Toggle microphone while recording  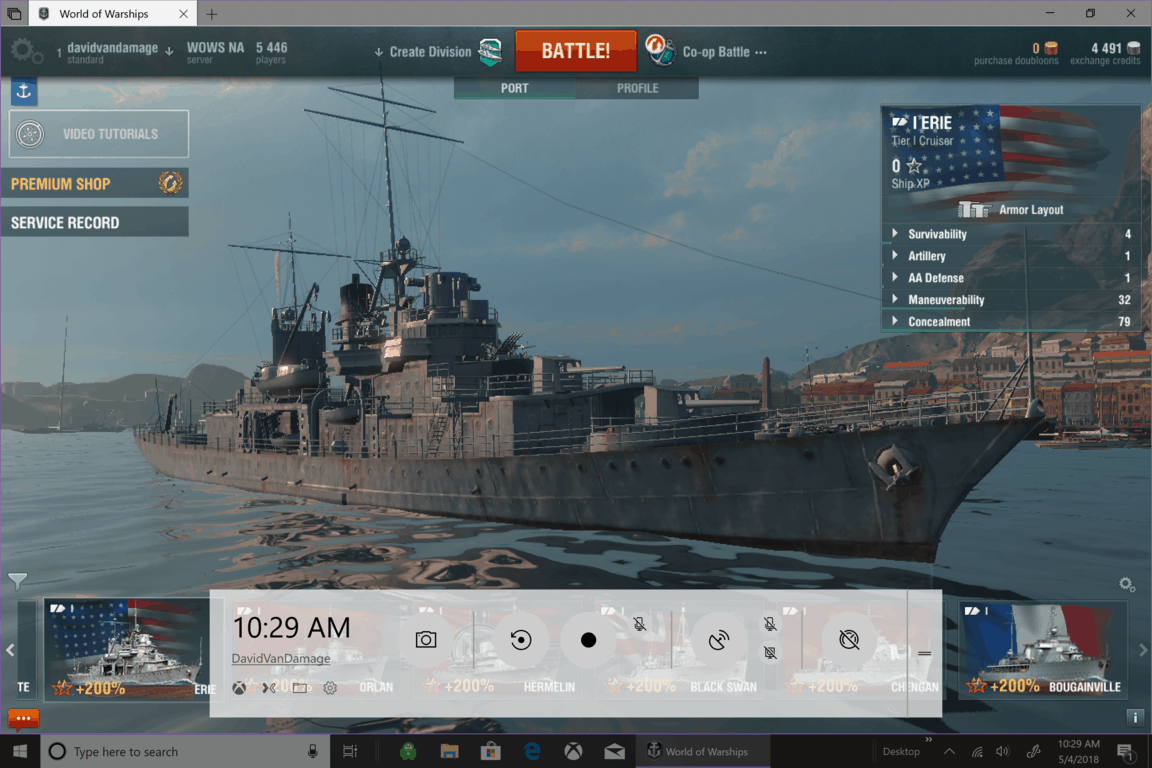pos(640,624)
